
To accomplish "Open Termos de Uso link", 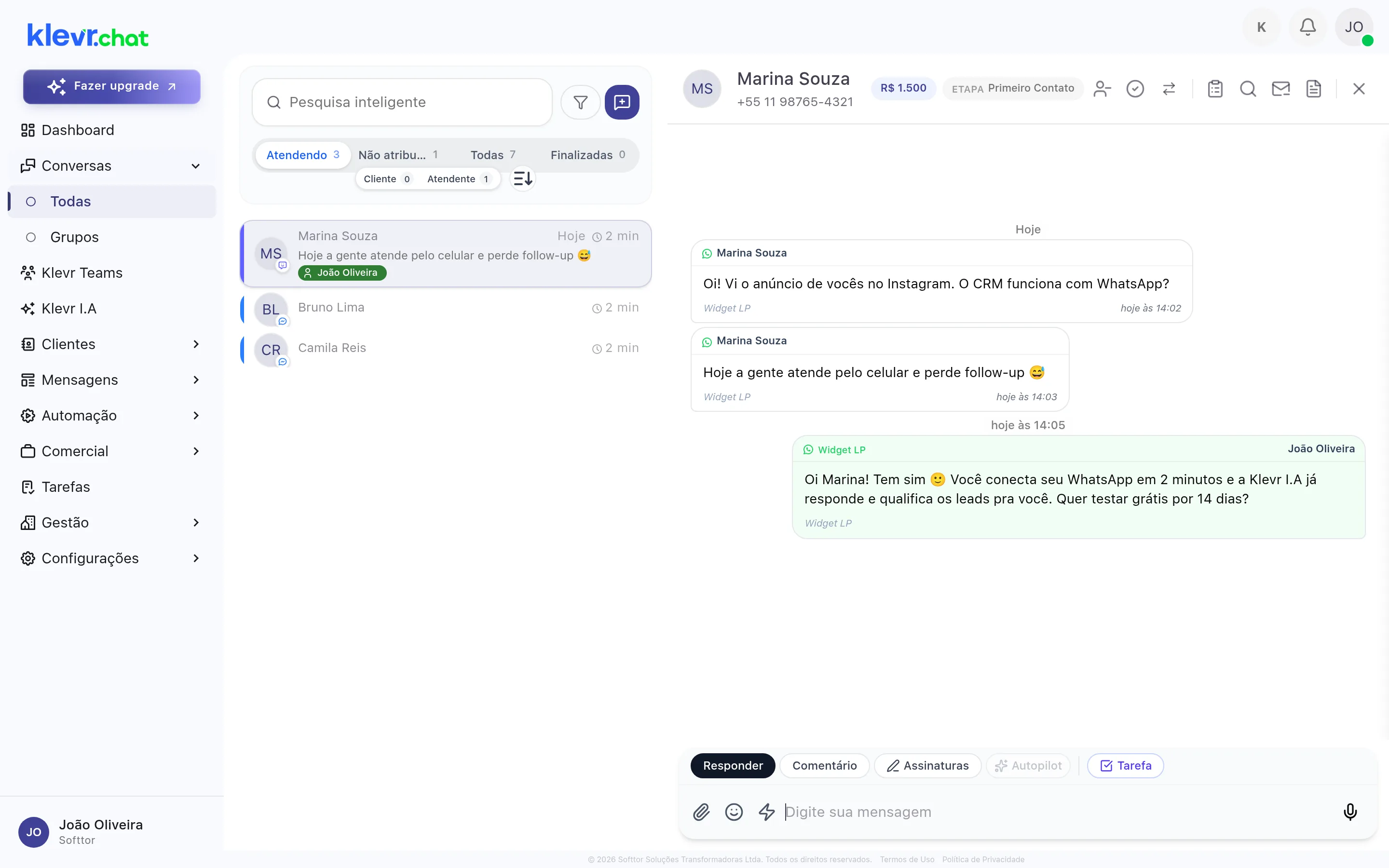I will [907, 859].
